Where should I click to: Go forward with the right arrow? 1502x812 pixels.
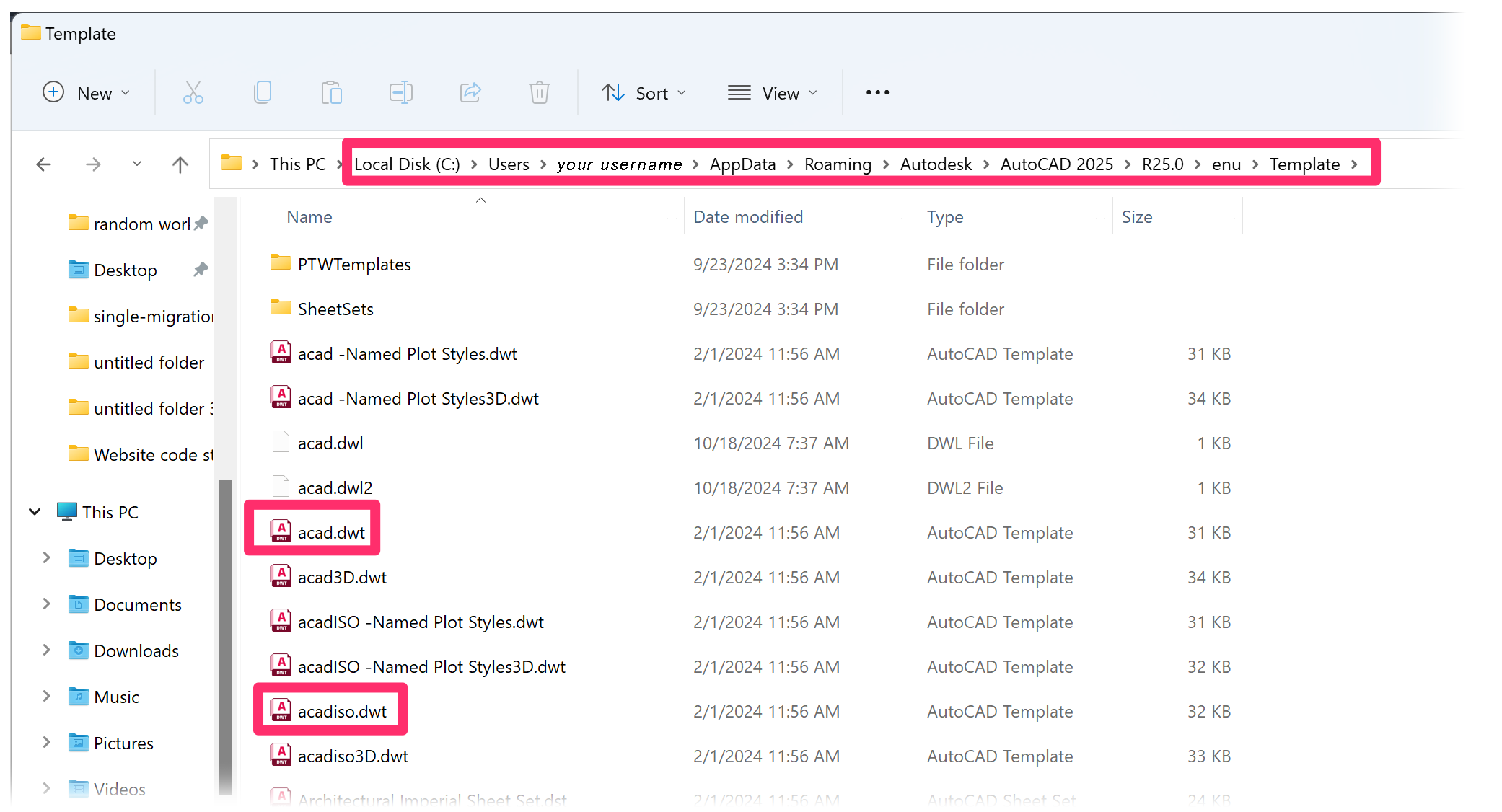92,164
